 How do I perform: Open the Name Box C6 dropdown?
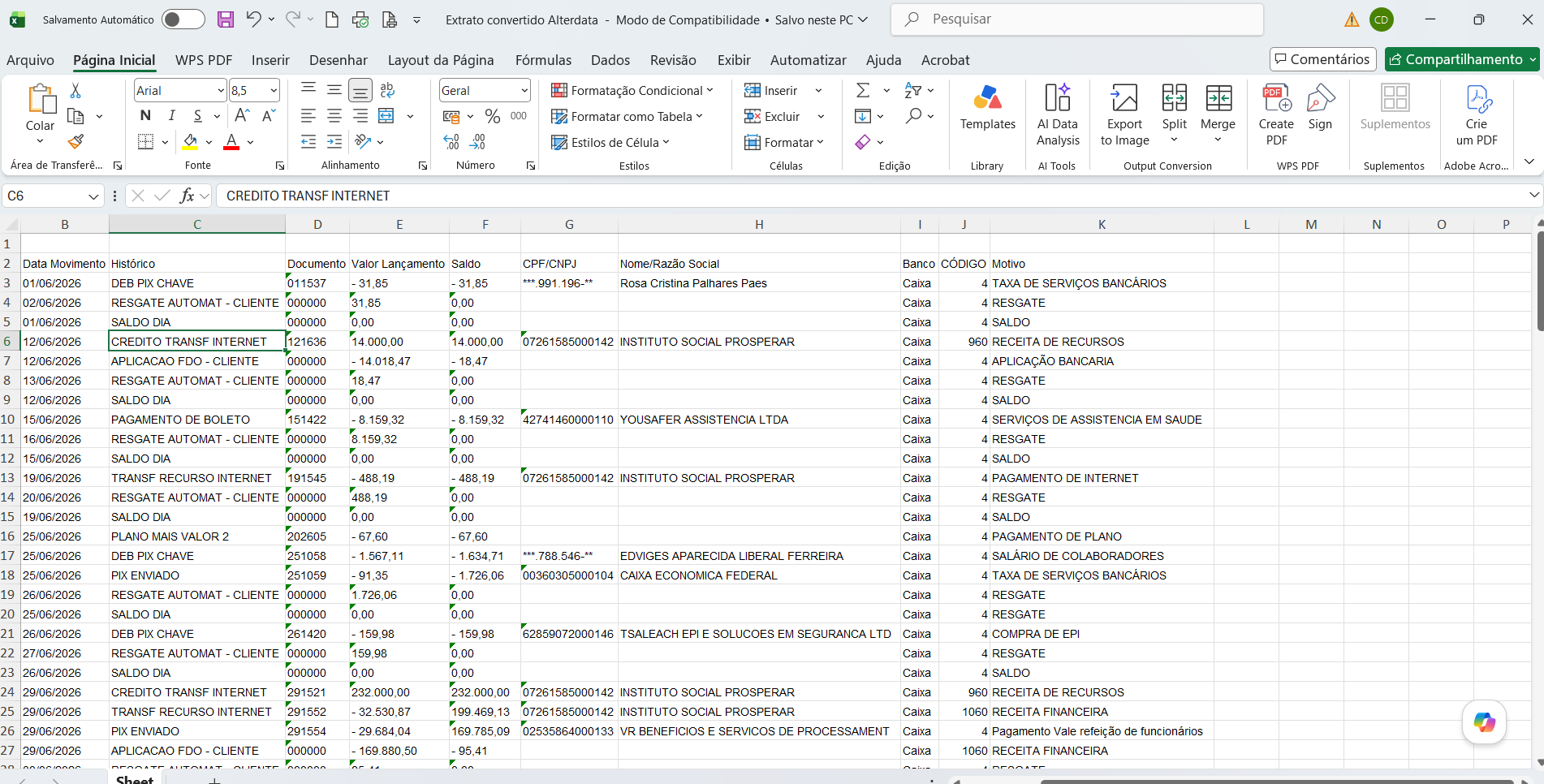93,196
